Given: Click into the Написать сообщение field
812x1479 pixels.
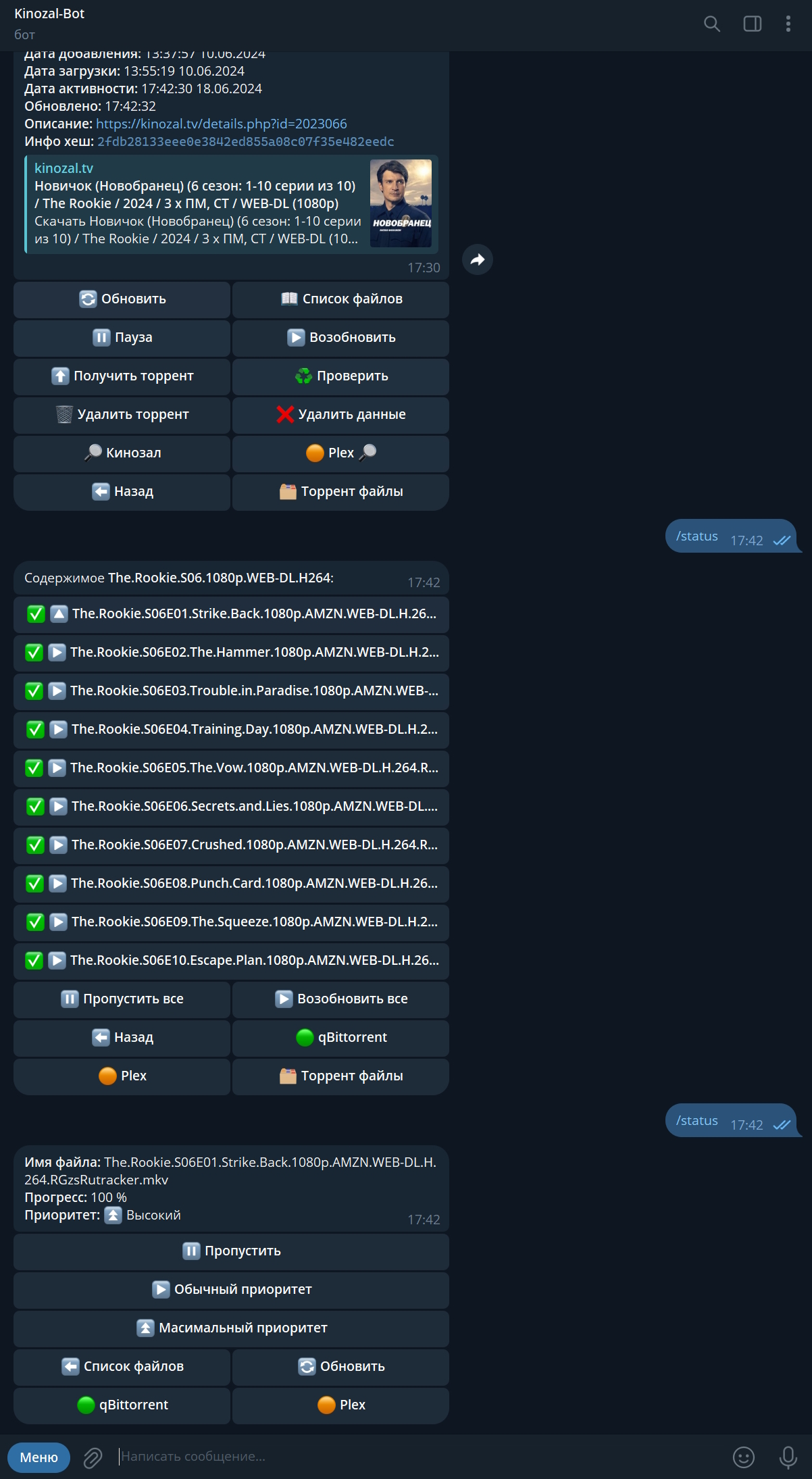Looking at the screenshot, I should (x=419, y=1457).
